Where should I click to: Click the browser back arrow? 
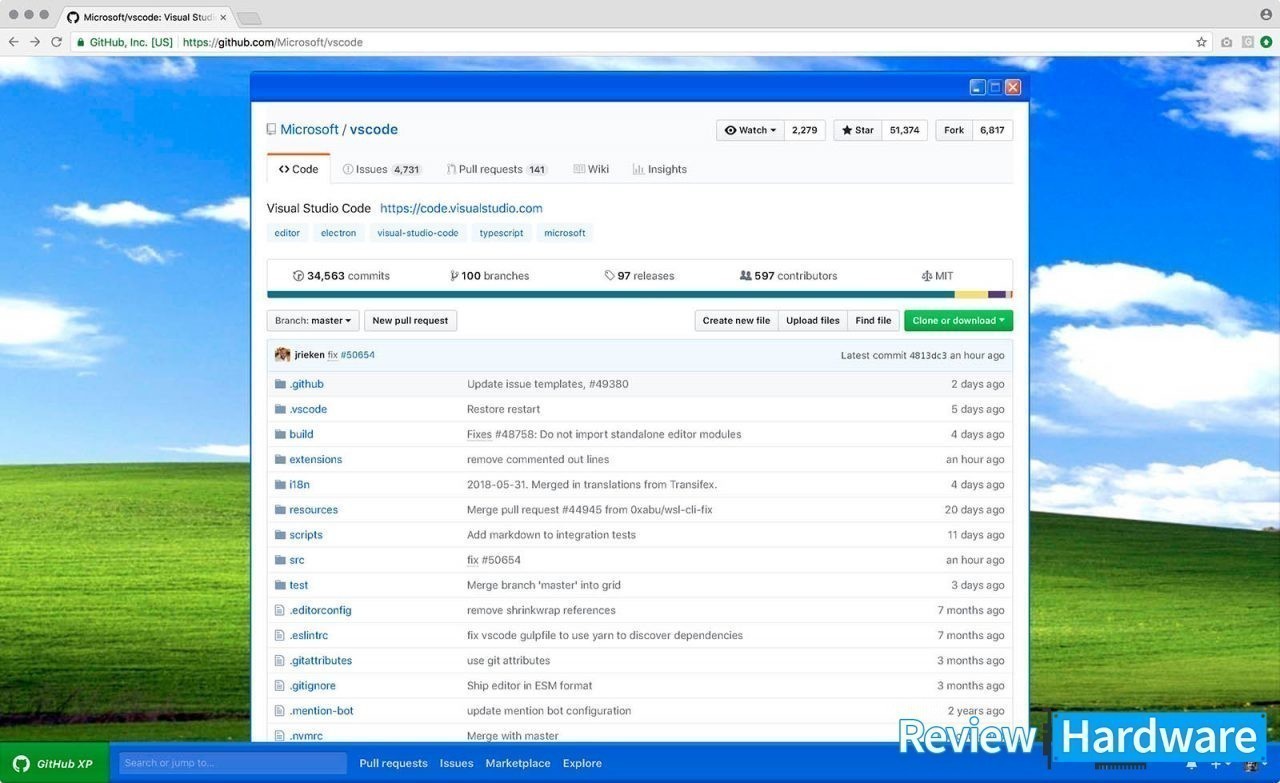(14, 42)
